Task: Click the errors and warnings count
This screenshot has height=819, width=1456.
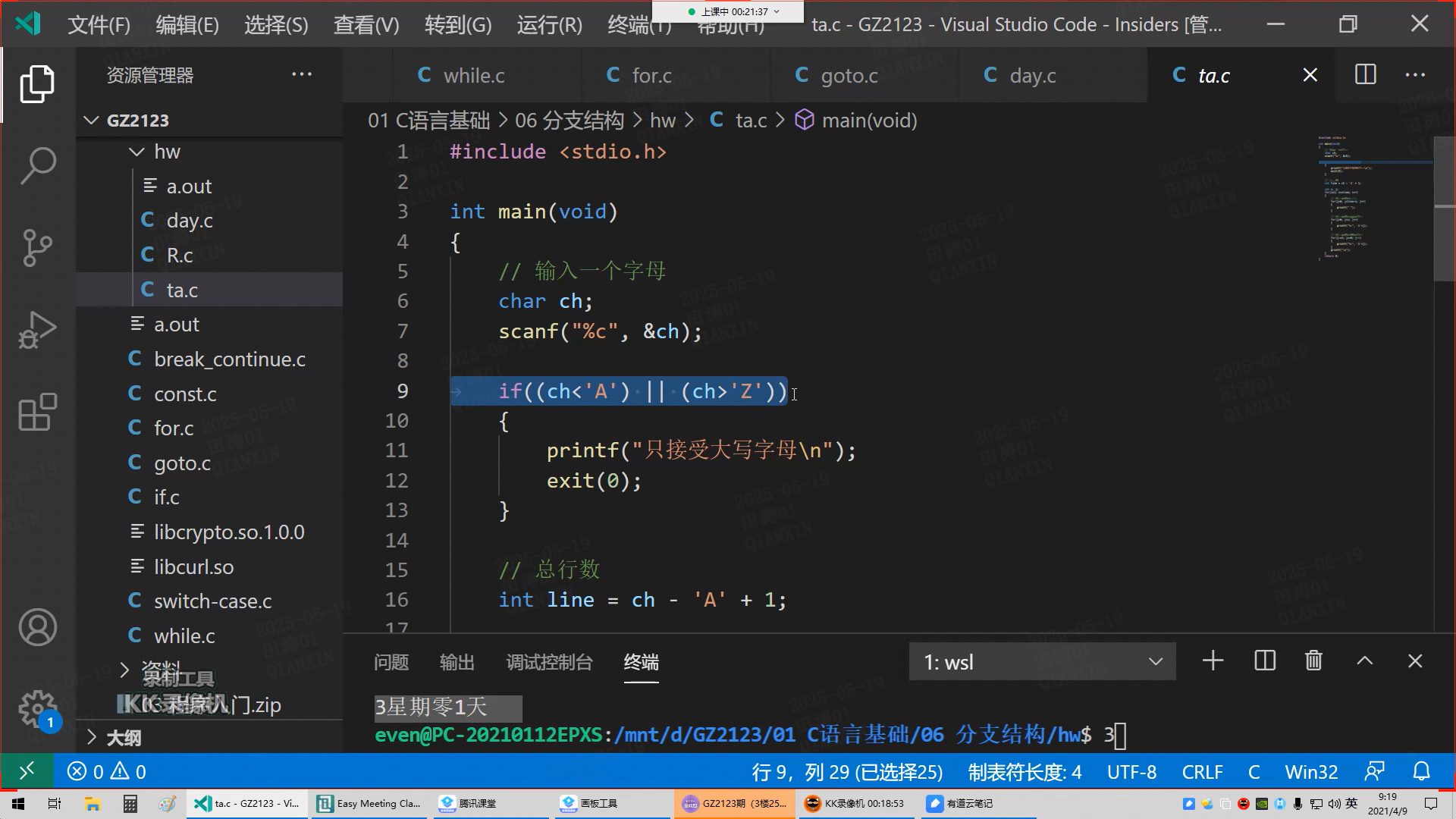Action: (x=107, y=772)
